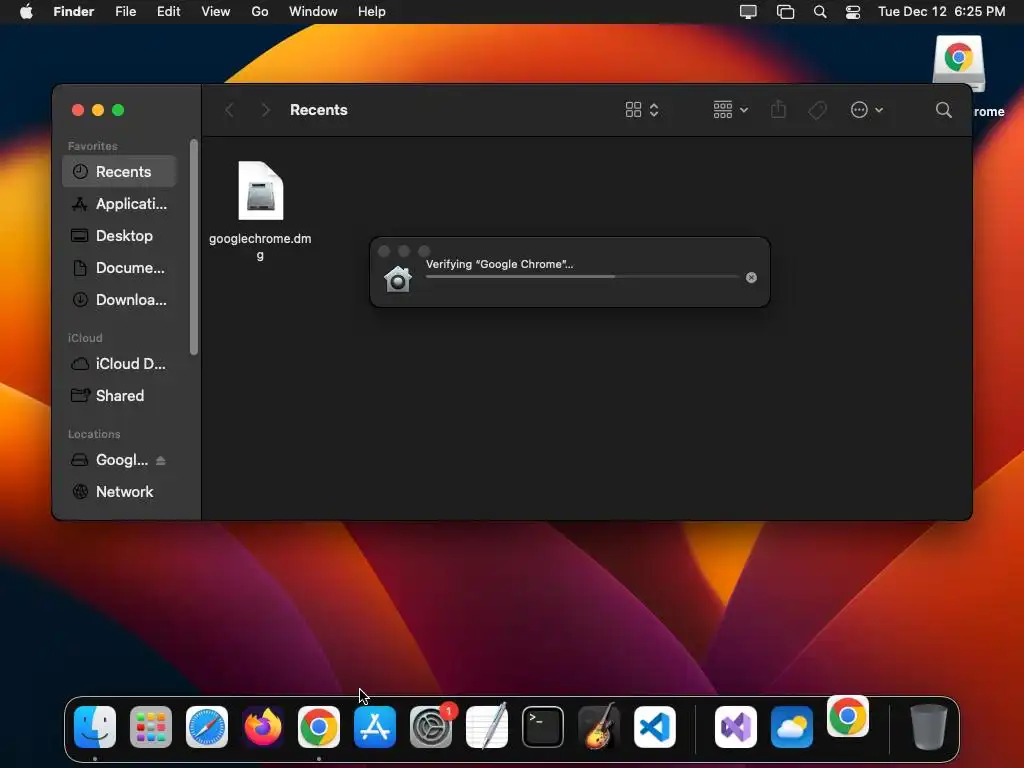Open System Settings with notification badge

(x=431, y=727)
